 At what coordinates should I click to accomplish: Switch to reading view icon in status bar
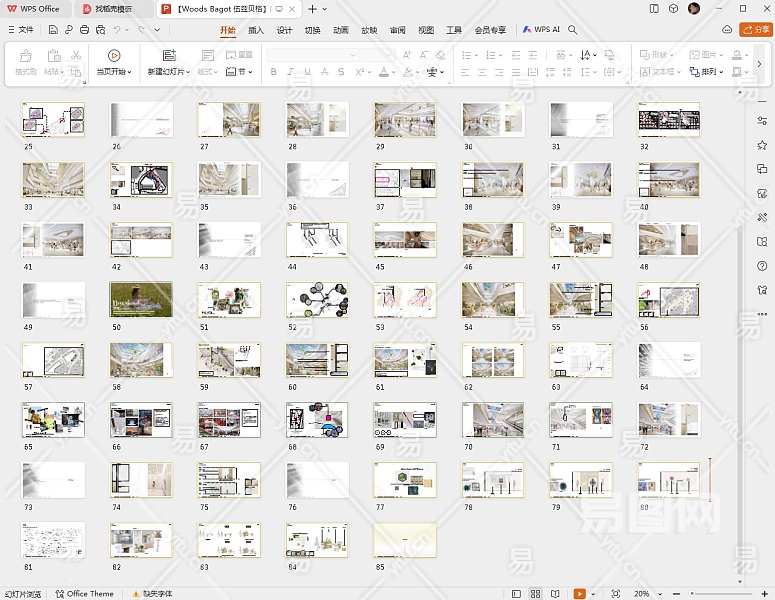click(555, 593)
